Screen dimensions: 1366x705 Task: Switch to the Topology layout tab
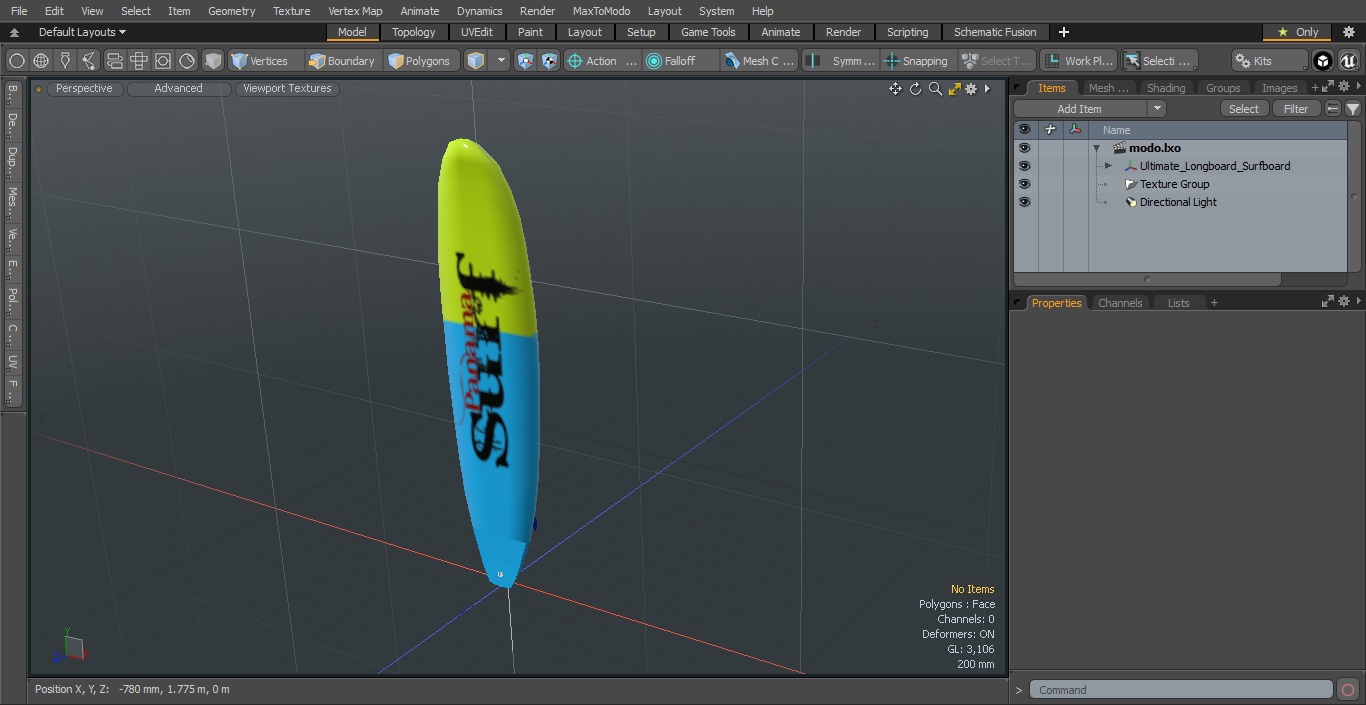tap(414, 32)
